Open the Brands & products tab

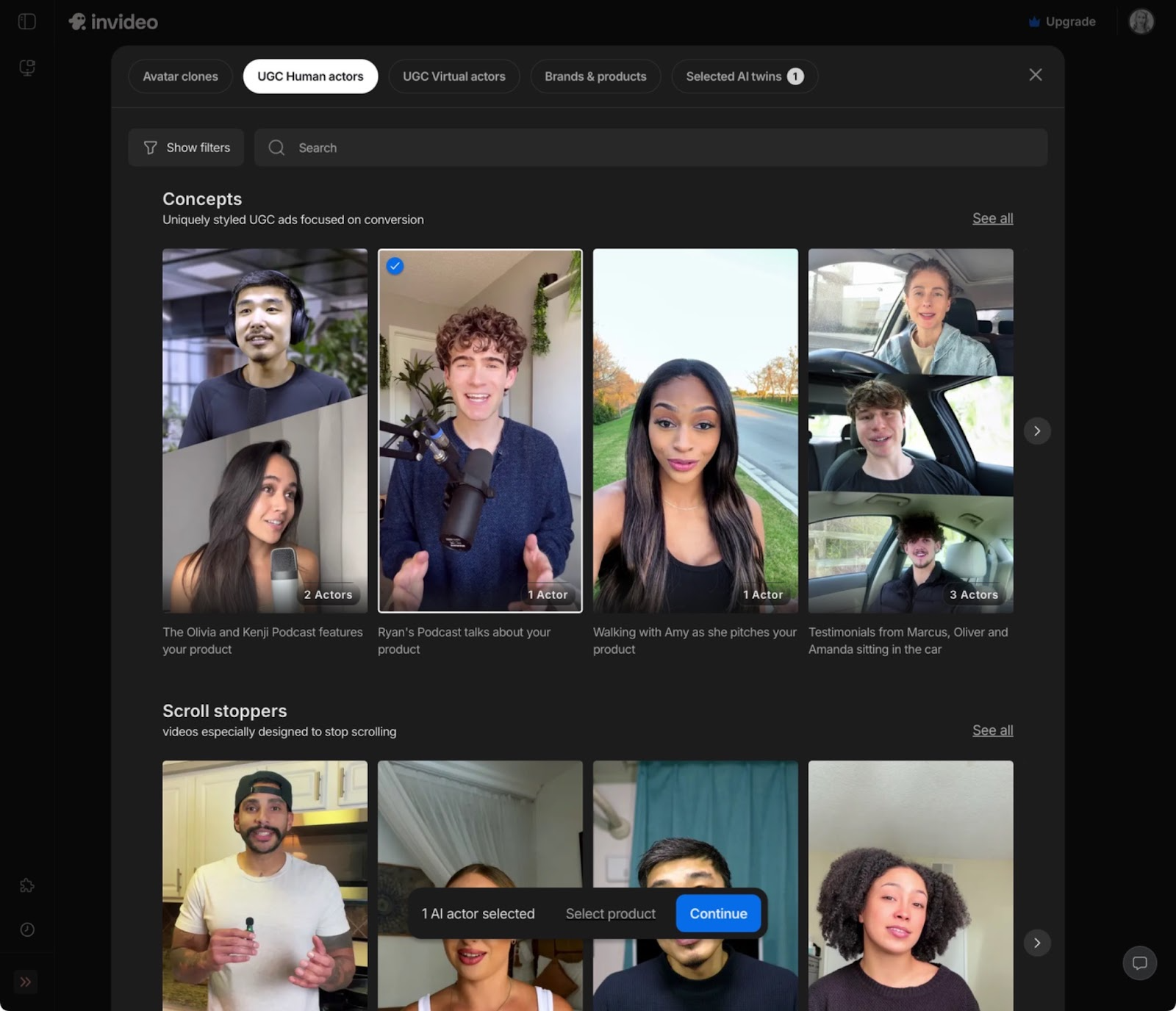point(595,76)
